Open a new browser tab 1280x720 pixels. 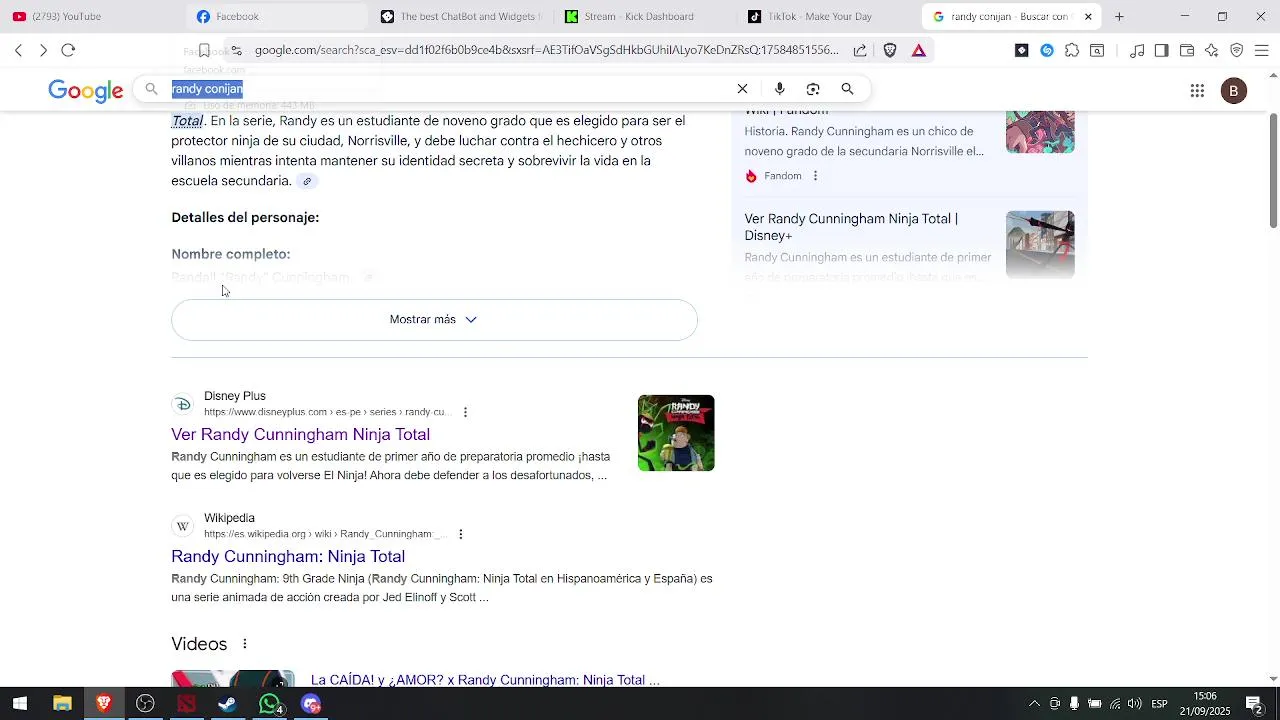(1119, 16)
